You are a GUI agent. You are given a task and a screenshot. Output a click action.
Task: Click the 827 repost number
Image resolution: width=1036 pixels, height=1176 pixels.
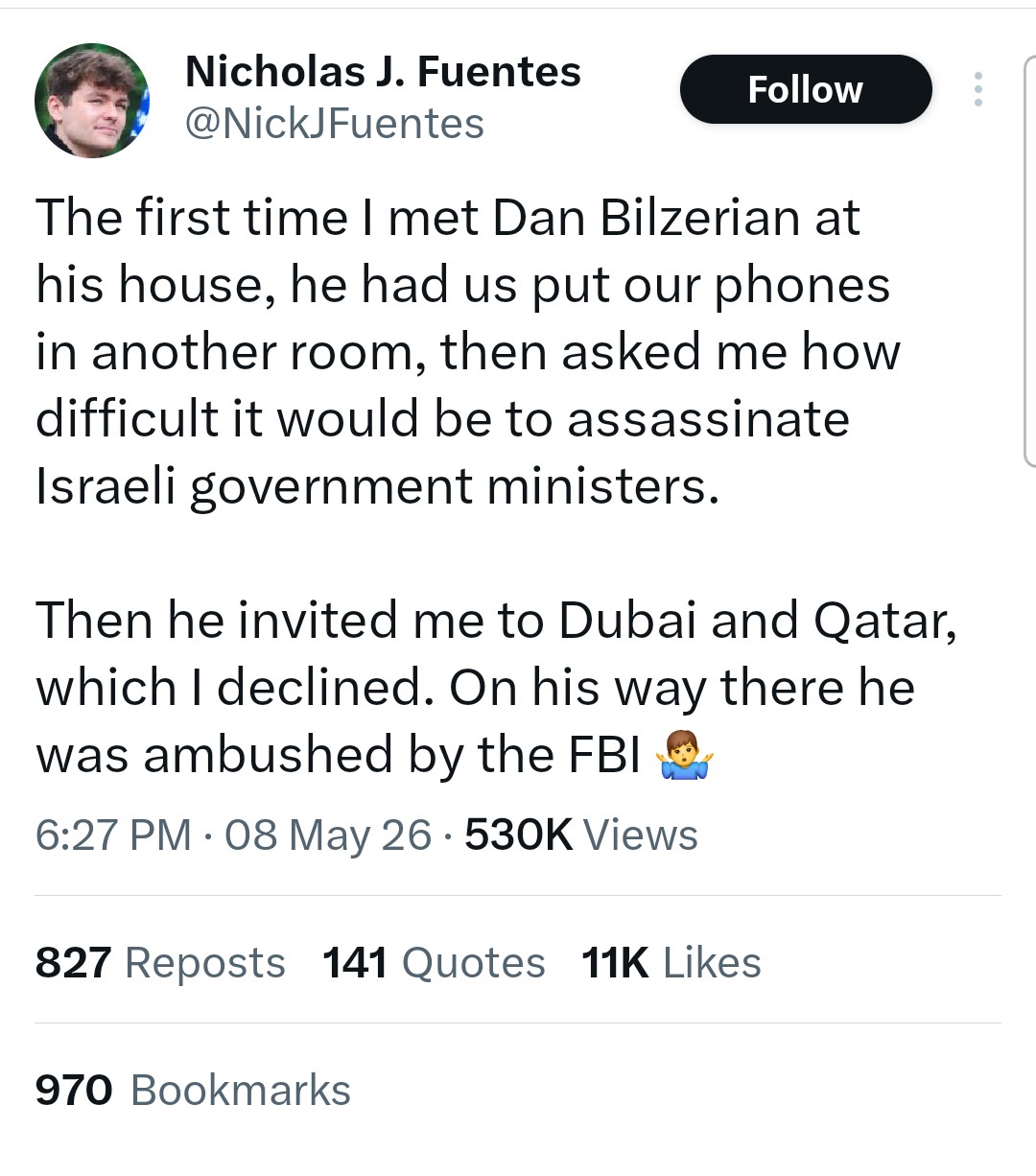click(74, 962)
